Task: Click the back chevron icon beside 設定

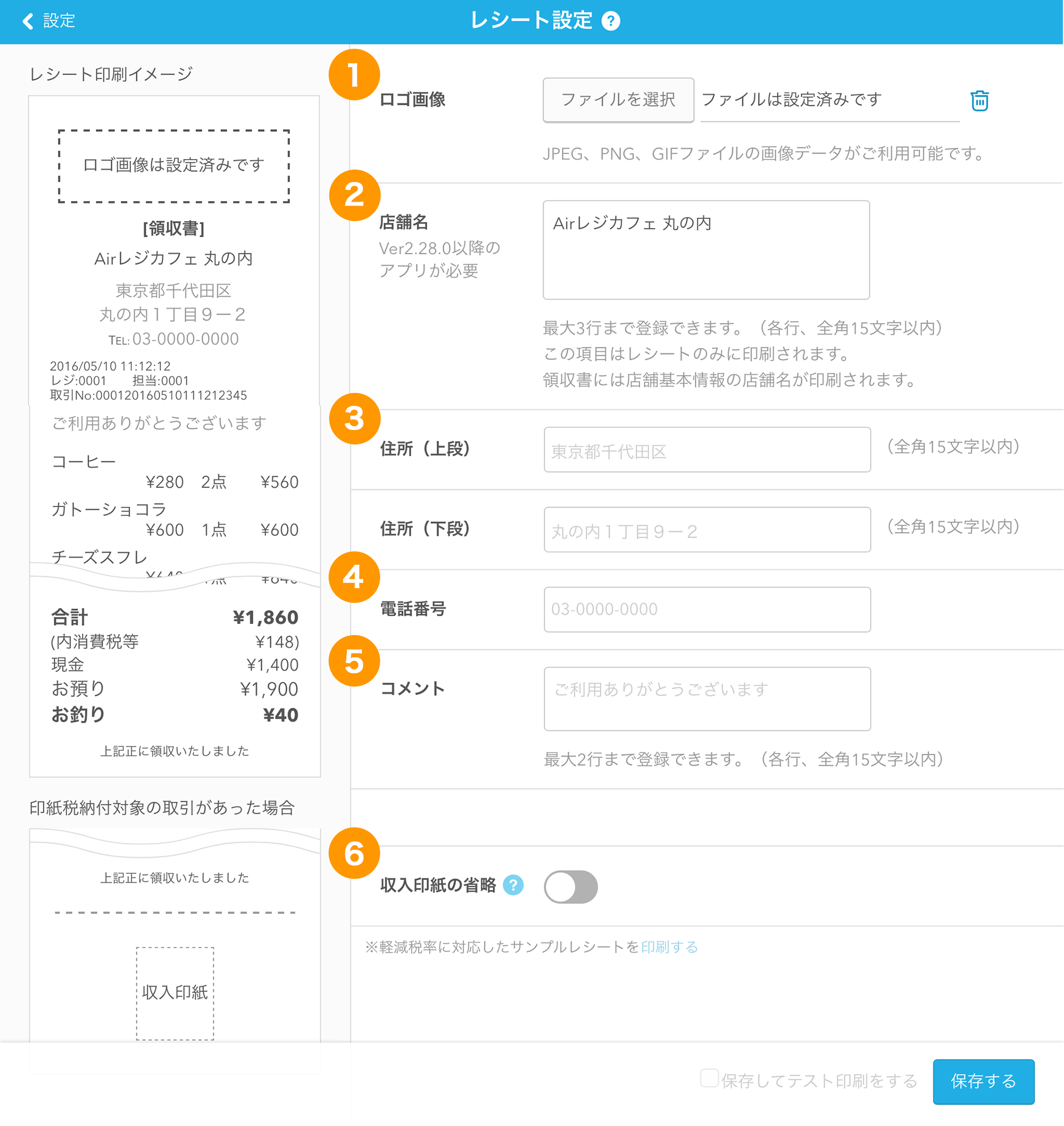Action: coord(28,21)
